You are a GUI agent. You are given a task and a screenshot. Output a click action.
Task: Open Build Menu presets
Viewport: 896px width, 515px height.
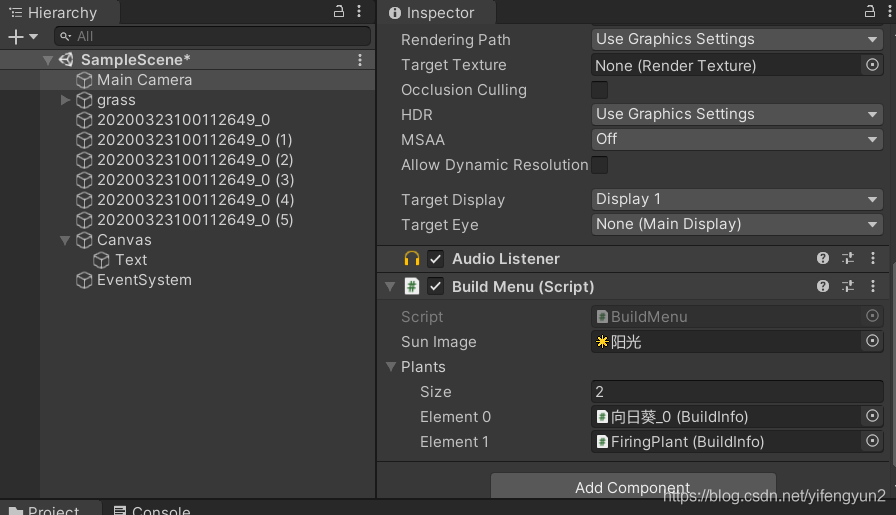[848, 286]
